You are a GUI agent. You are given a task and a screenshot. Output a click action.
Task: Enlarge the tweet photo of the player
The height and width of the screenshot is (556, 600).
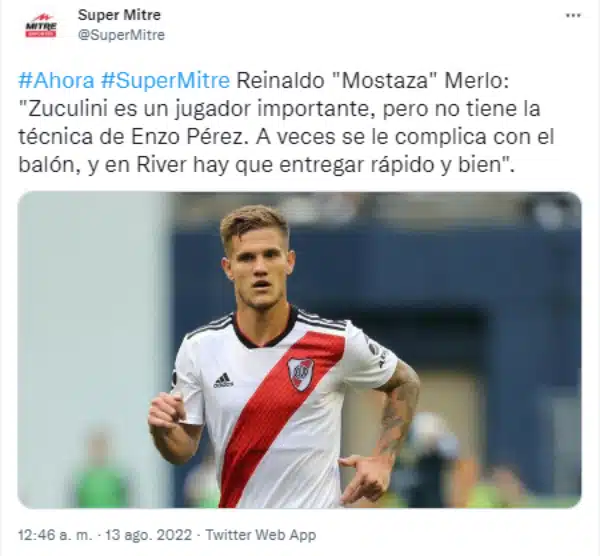pyautogui.click(x=300, y=350)
